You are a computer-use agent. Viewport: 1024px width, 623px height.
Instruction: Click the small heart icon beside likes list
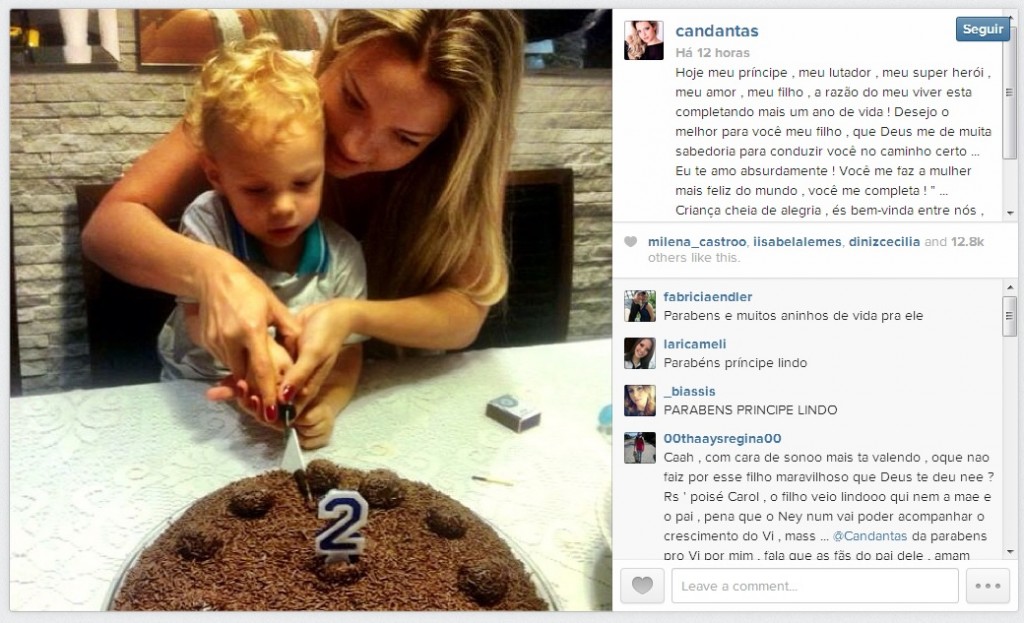(x=630, y=242)
